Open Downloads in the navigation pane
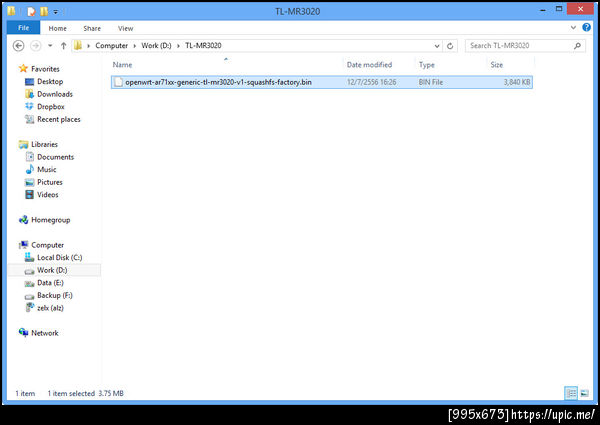The height and width of the screenshot is (425, 600). [x=55, y=94]
